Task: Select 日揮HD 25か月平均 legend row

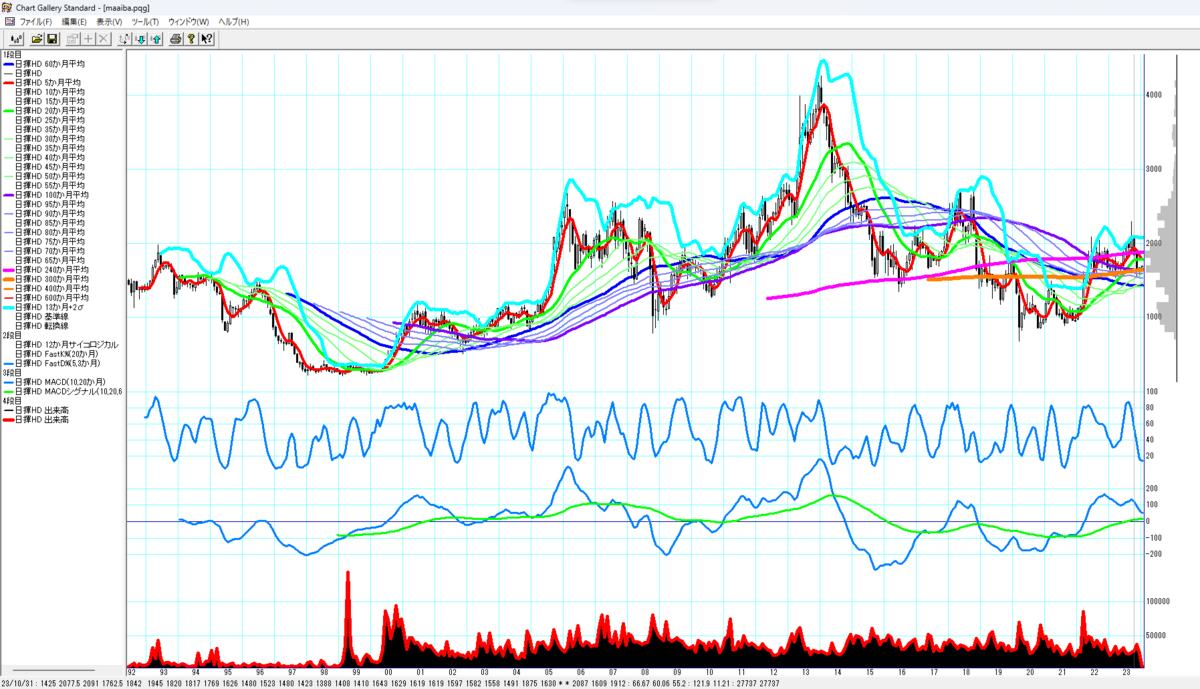Action: 50,120
